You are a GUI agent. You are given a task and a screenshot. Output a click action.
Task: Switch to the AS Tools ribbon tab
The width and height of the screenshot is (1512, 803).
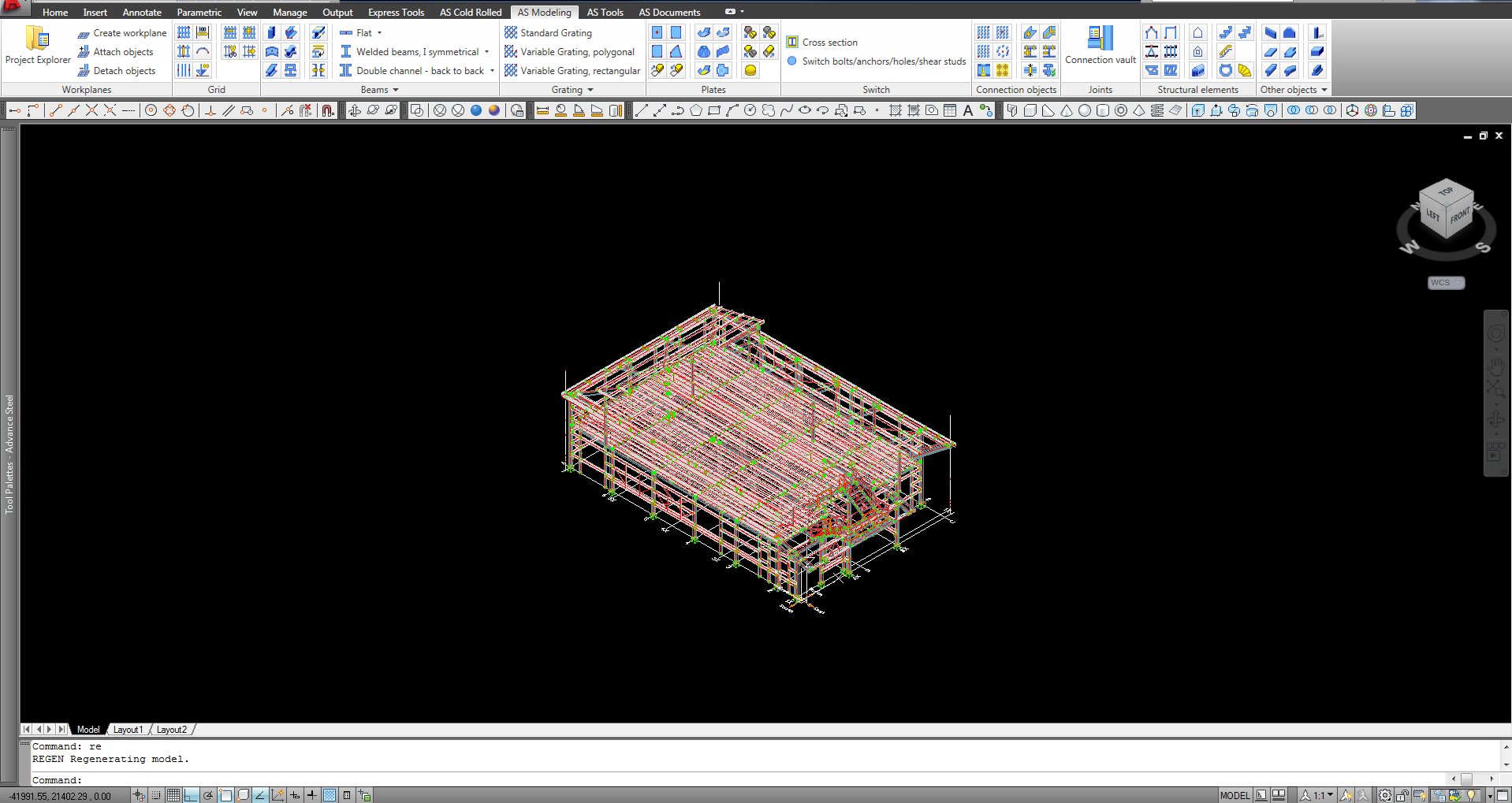point(605,13)
